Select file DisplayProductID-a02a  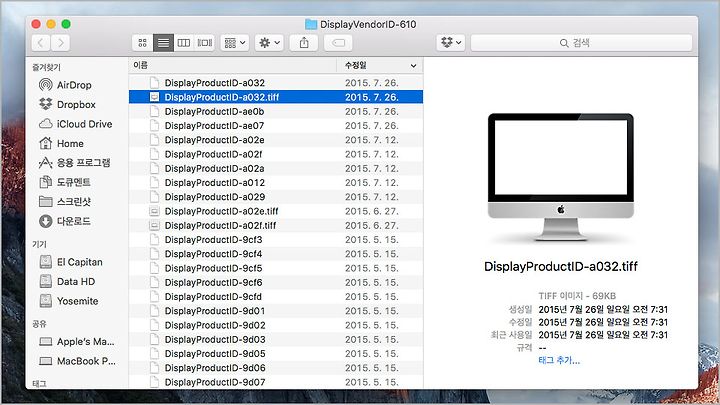(x=276, y=168)
